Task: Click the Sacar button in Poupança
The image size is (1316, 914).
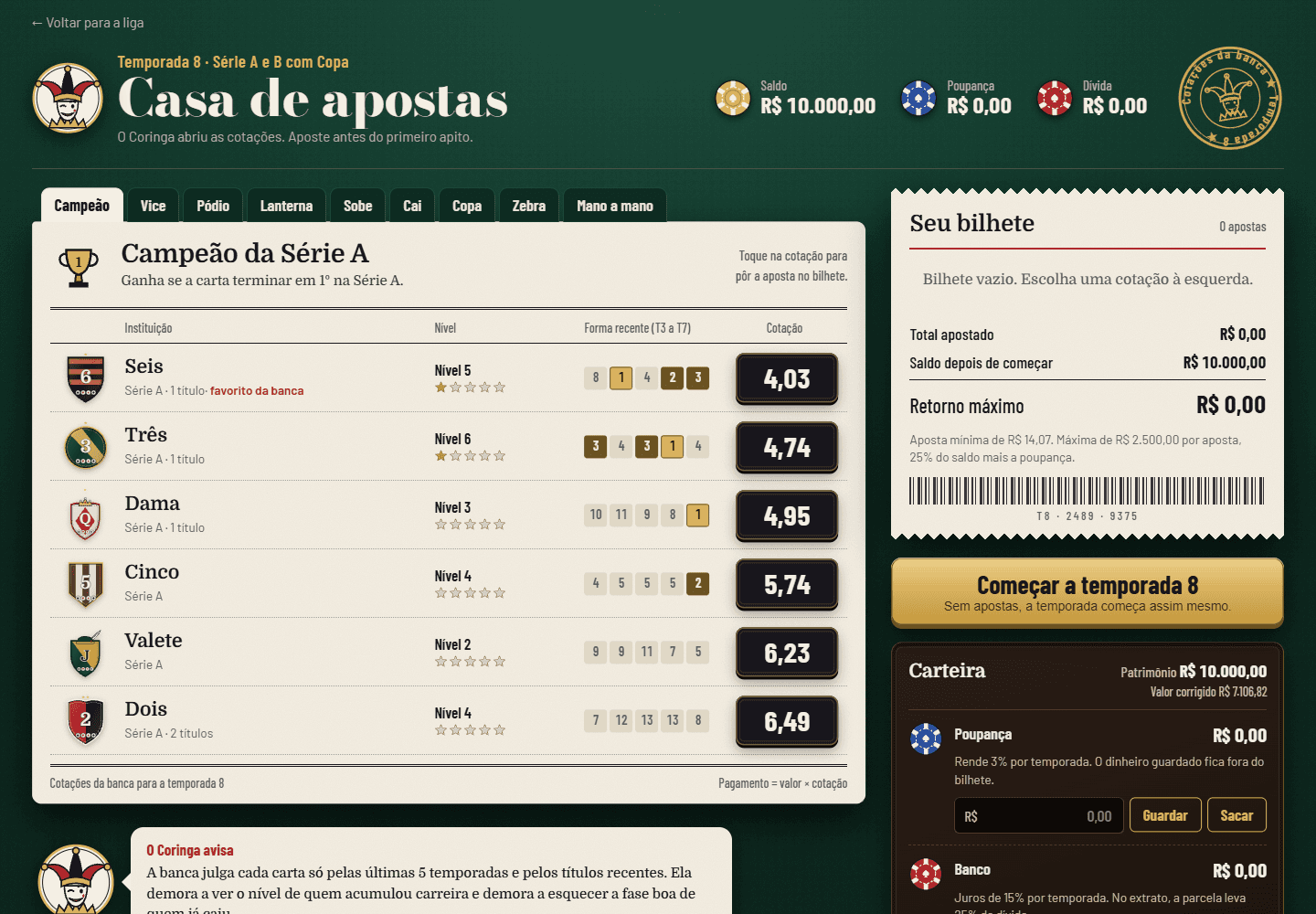Action: pyautogui.click(x=1236, y=815)
